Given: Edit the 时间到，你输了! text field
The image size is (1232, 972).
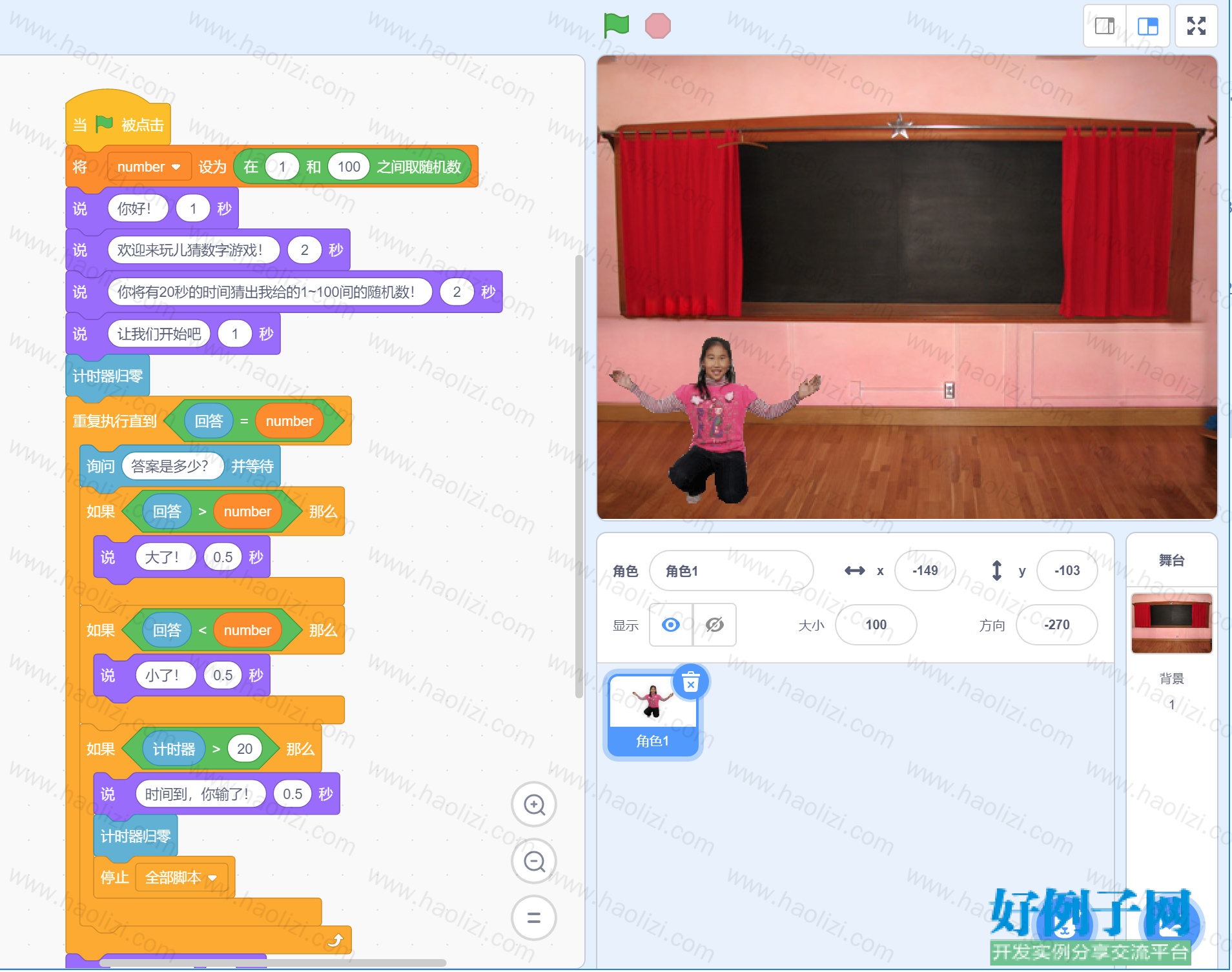Looking at the screenshot, I should click(x=200, y=794).
